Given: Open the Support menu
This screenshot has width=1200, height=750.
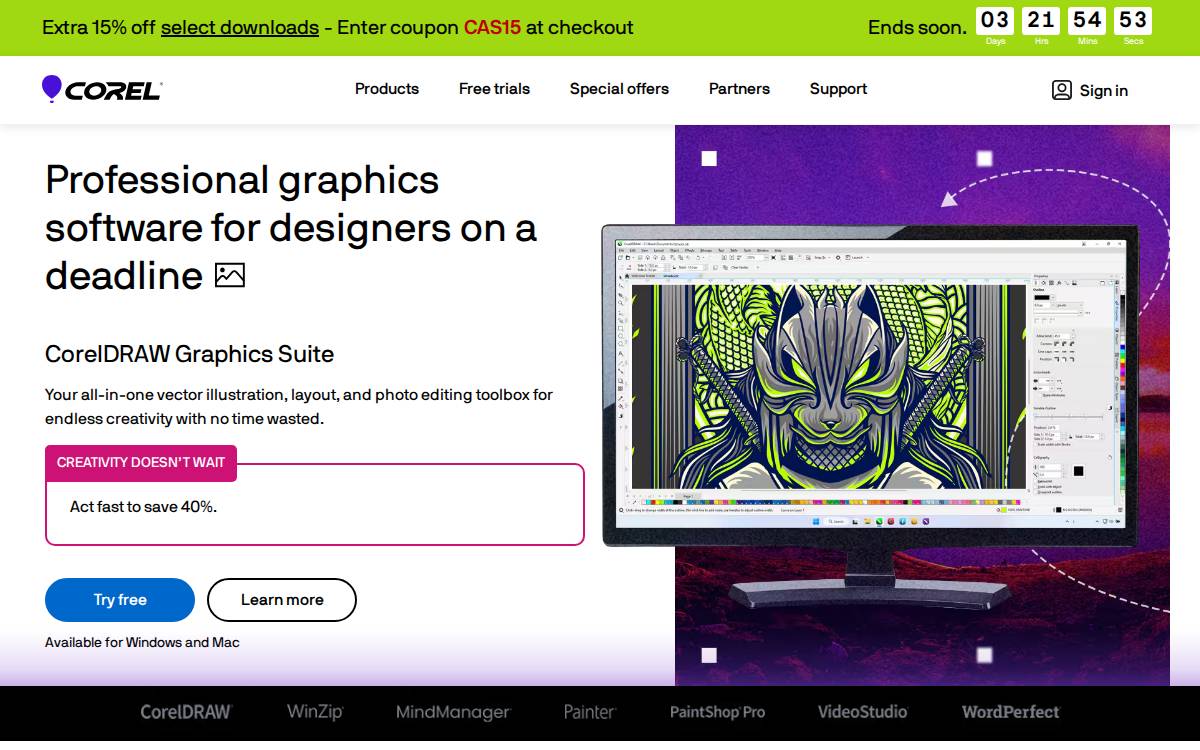Looking at the screenshot, I should [x=838, y=89].
